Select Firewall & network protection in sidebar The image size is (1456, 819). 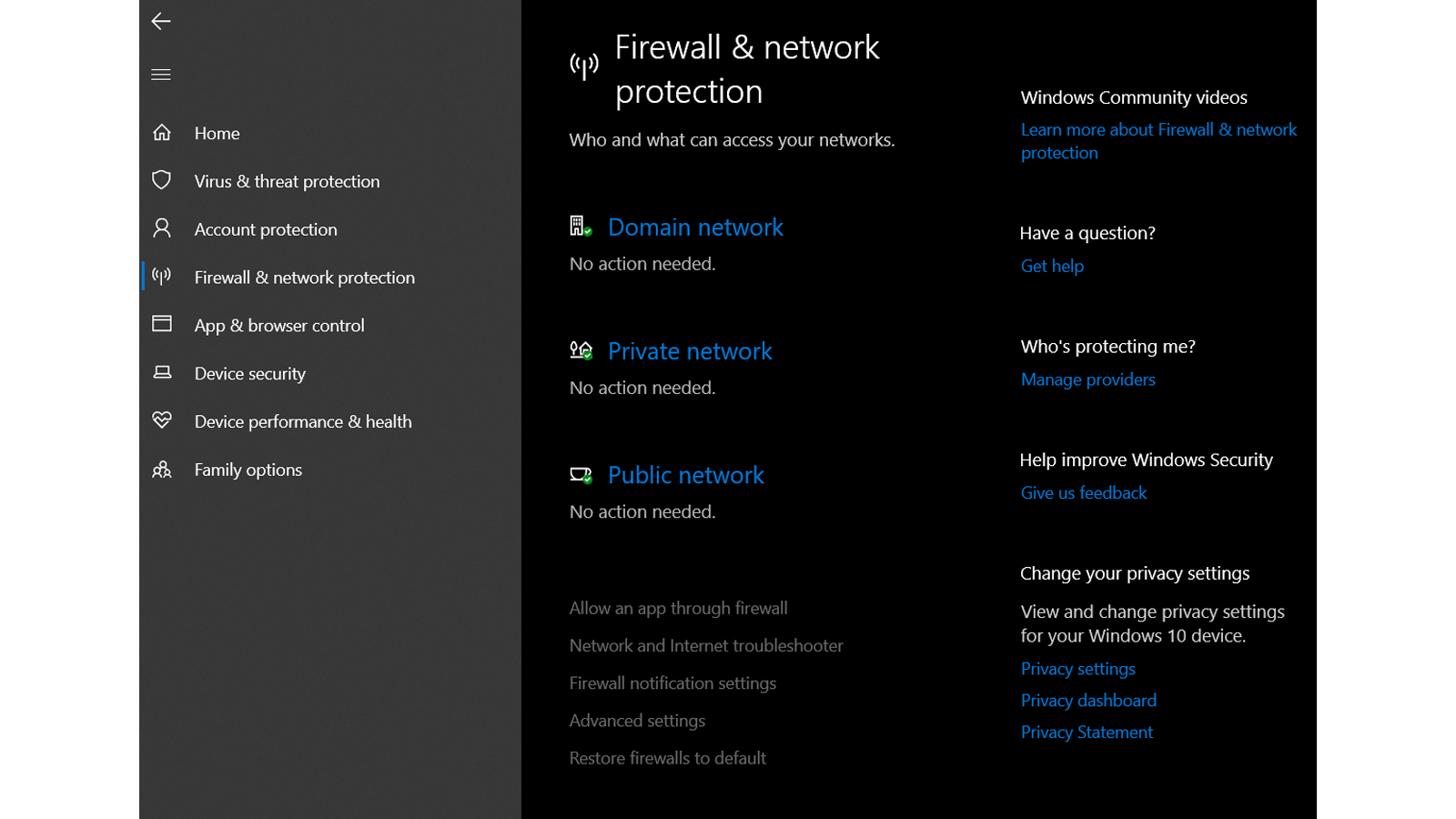click(305, 278)
